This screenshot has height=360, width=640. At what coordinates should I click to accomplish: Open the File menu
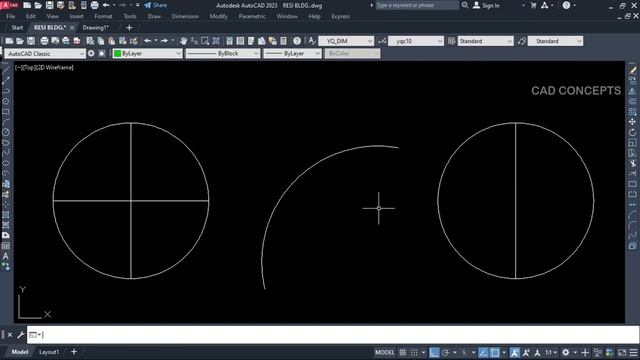coord(11,16)
